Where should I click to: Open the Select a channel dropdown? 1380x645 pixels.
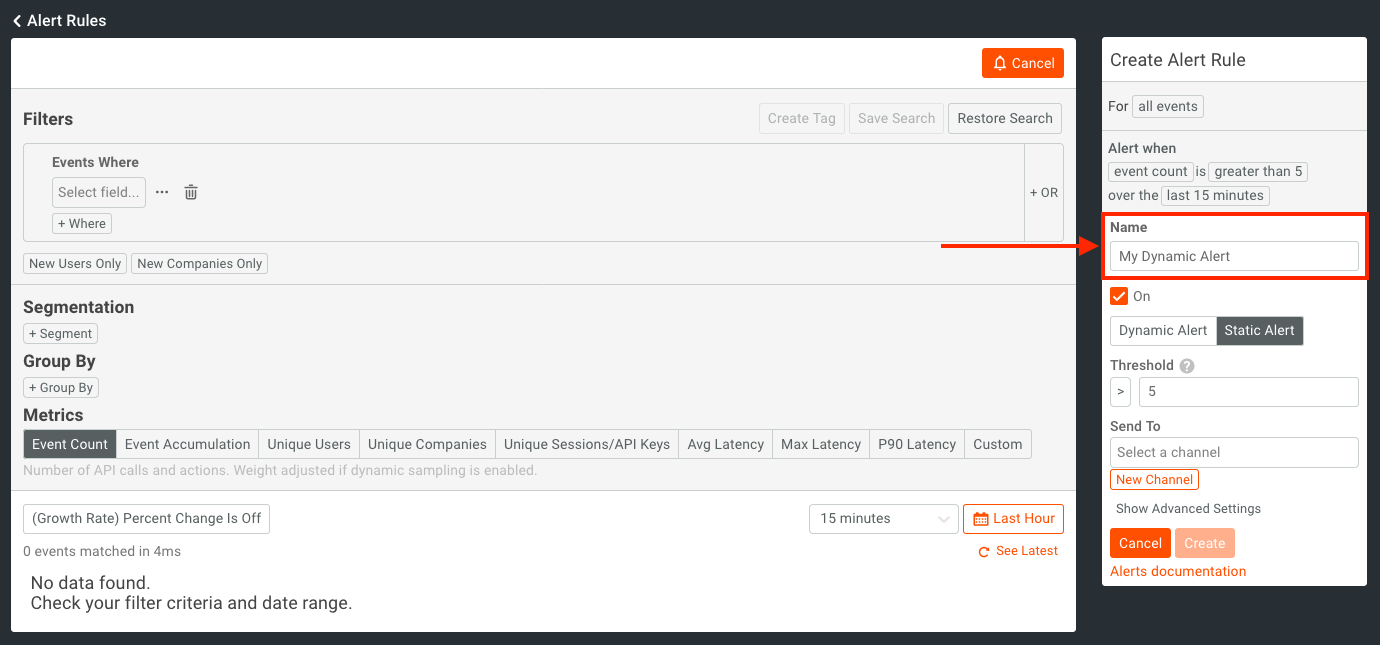coord(1233,452)
